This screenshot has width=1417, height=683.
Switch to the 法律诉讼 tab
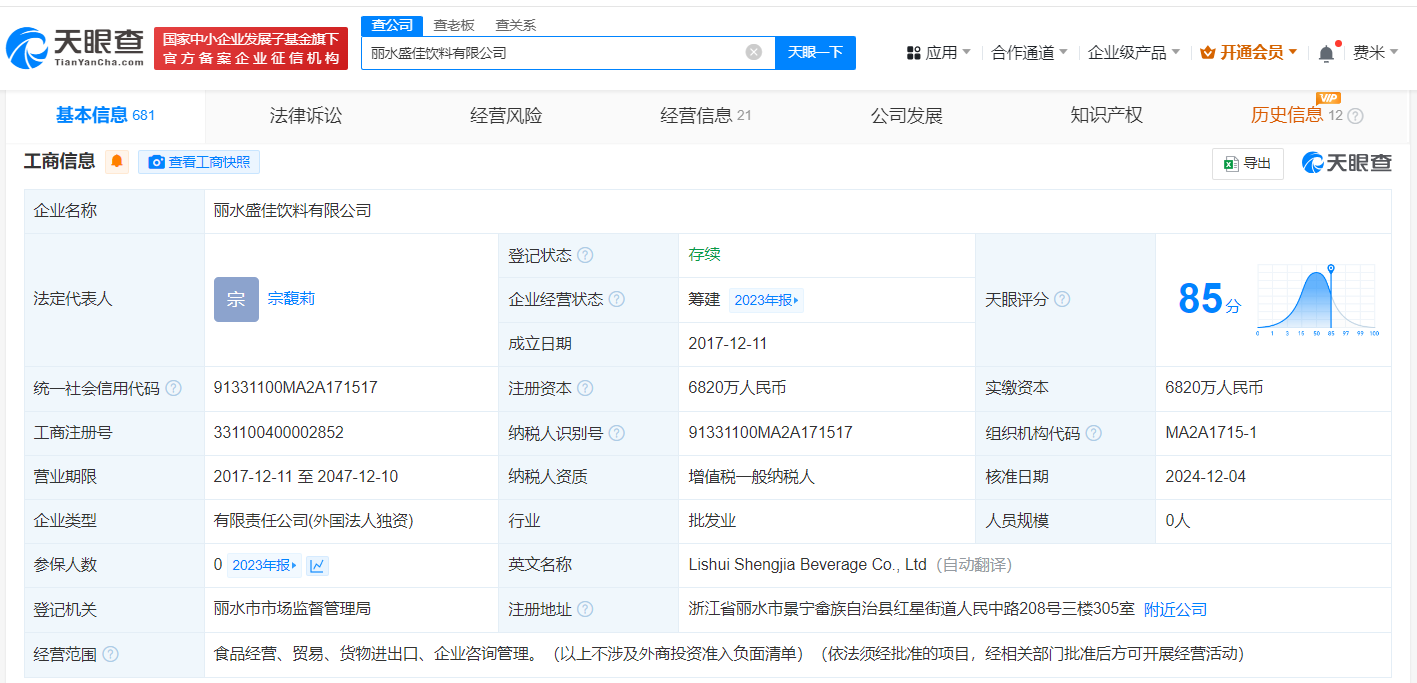click(x=306, y=116)
